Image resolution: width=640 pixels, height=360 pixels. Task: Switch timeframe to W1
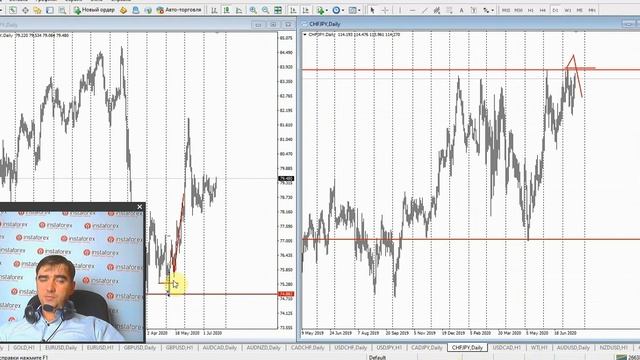pyautogui.click(x=568, y=10)
